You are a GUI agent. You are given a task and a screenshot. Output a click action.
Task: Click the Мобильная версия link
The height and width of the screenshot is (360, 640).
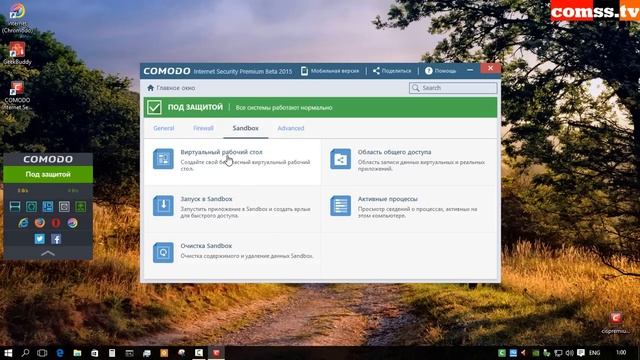pyautogui.click(x=335, y=71)
